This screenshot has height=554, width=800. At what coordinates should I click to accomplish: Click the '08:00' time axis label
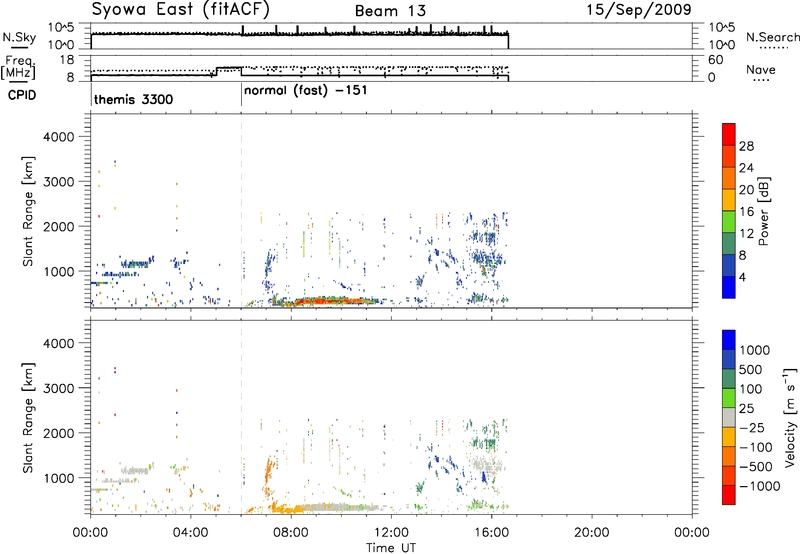pos(291,533)
